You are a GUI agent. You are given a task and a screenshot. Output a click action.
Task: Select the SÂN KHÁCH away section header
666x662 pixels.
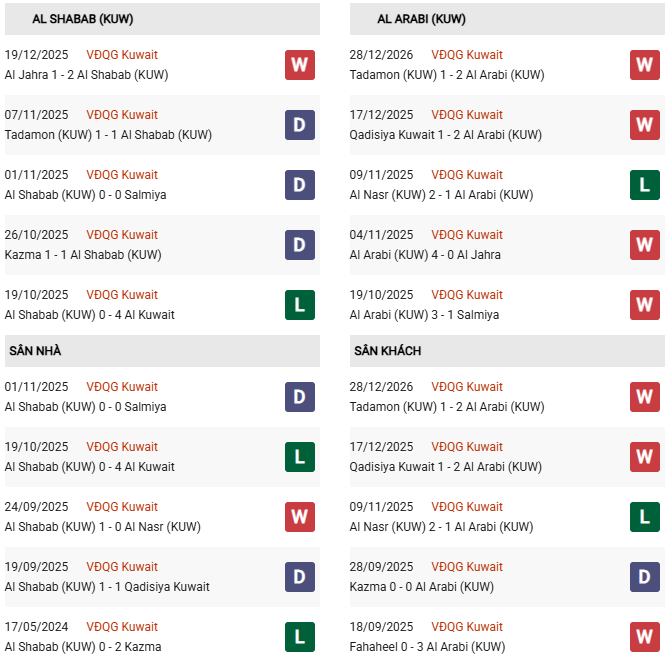pyautogui.click(x=387, y=351)
